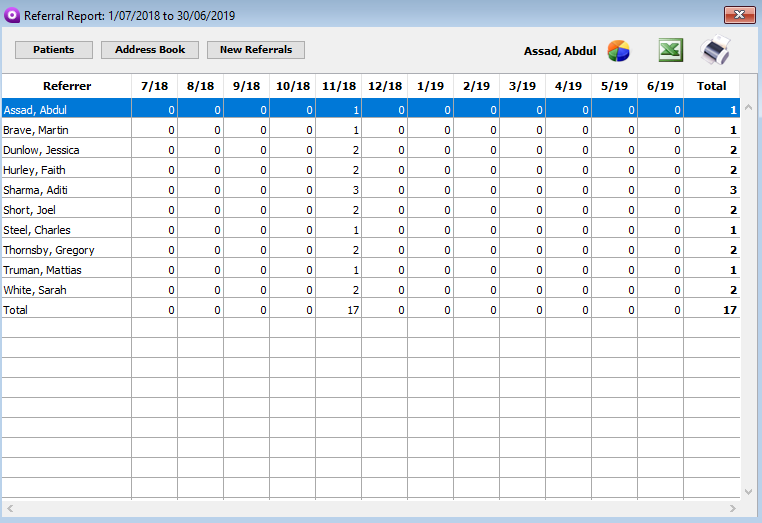Screen dimensions: 762x523
Task: Click the horizontal scrollbar left arrow
Action: [x=9, y=509]
